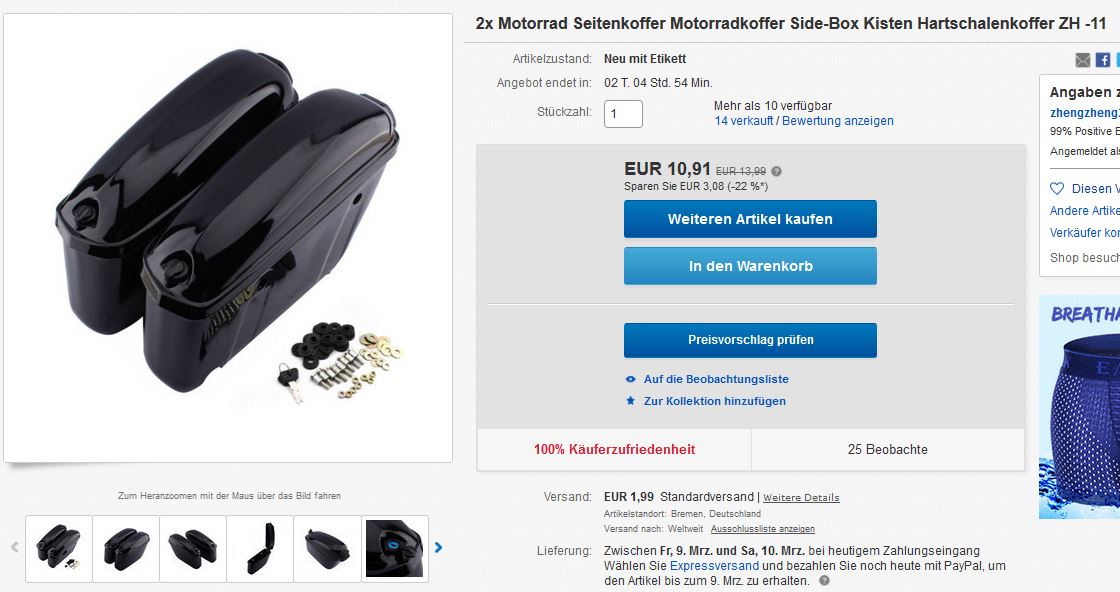Click the star icon for Kollektion
The height and width of the screenshot is (592, 1120).
(x=630, y=401)
